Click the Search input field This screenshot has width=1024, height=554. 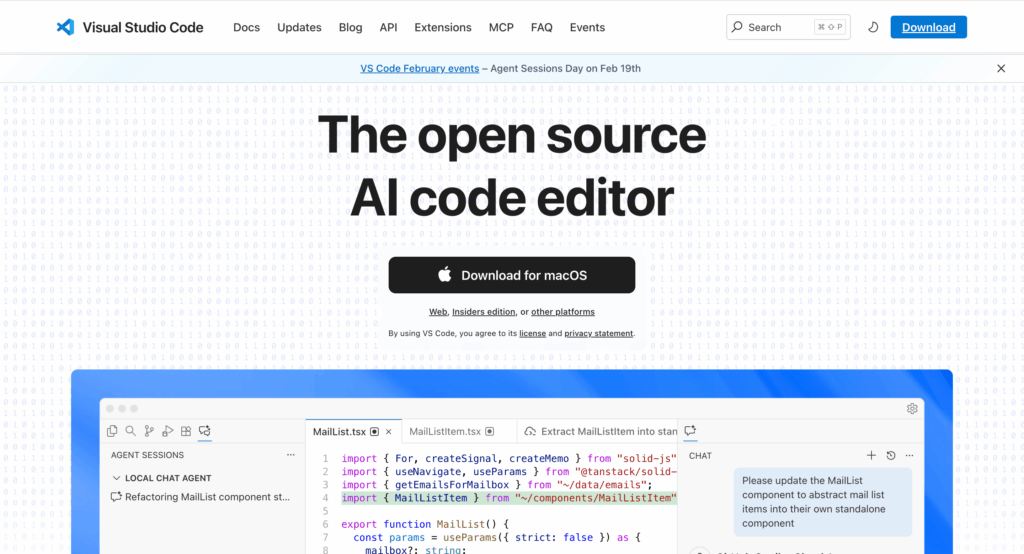point(788,27)
